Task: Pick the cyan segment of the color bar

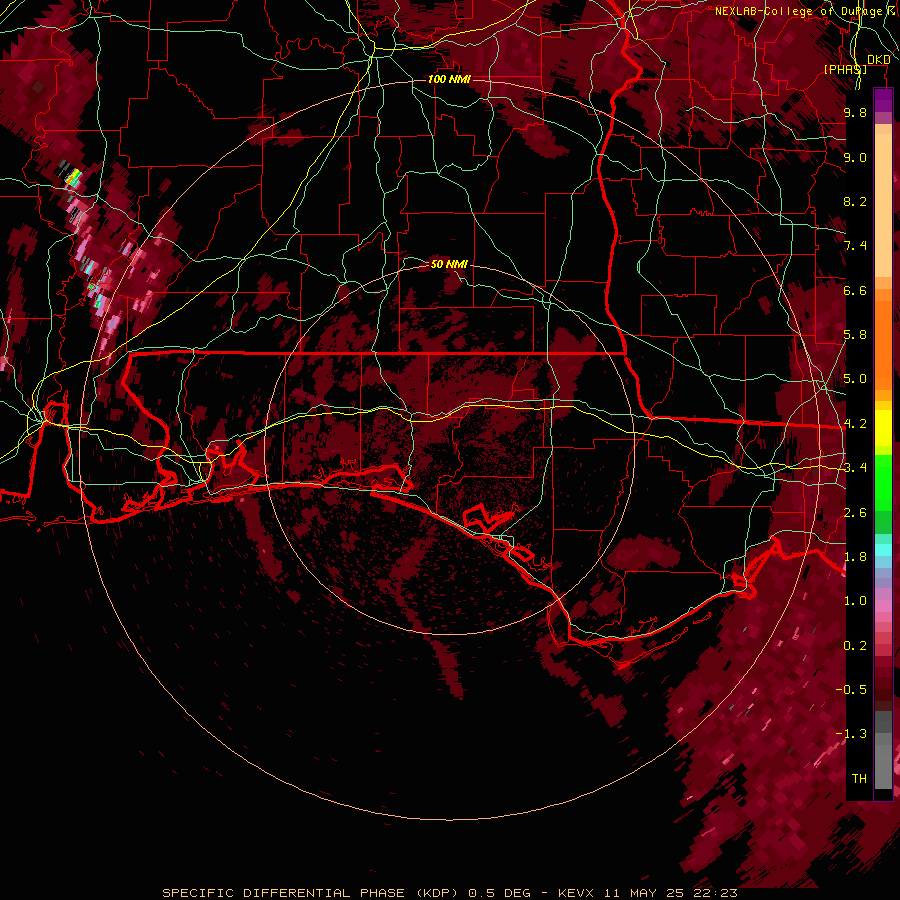Action: pos(883,550)
